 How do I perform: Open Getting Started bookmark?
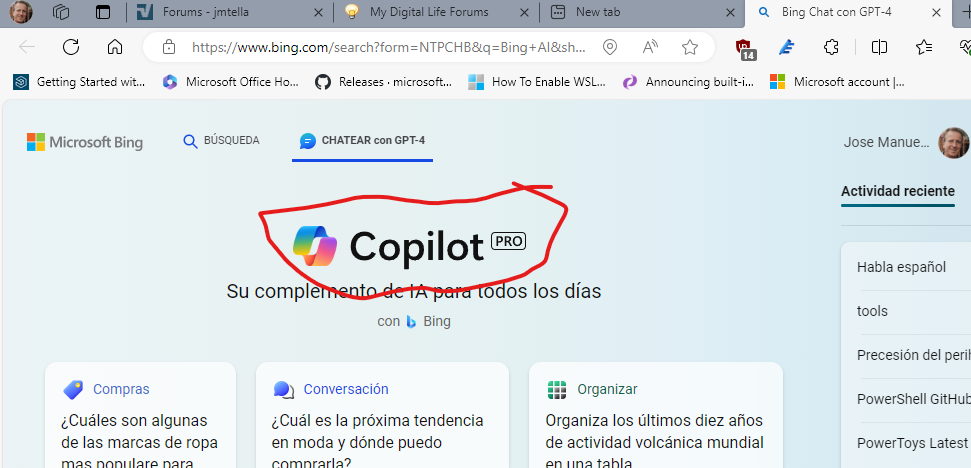(79, 82)
